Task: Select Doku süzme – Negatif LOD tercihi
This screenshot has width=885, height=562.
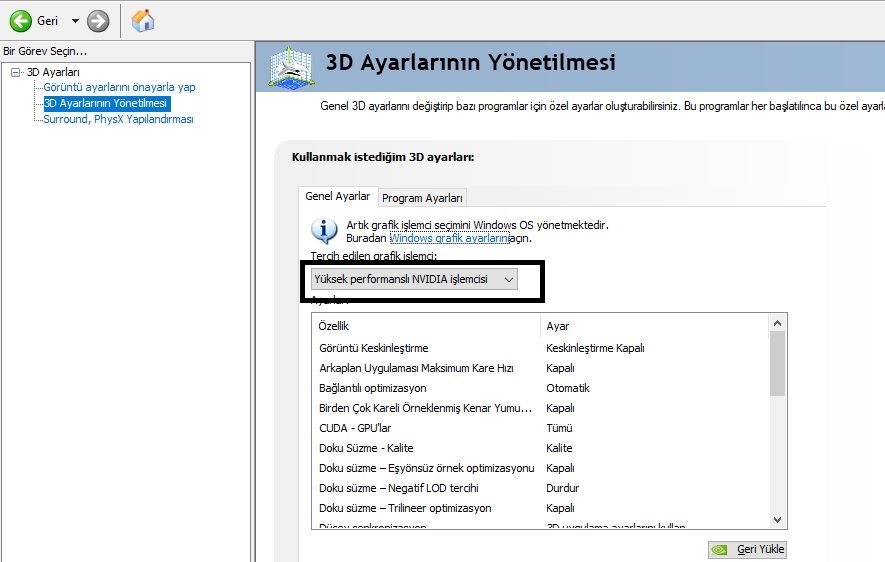Action: 540,488
